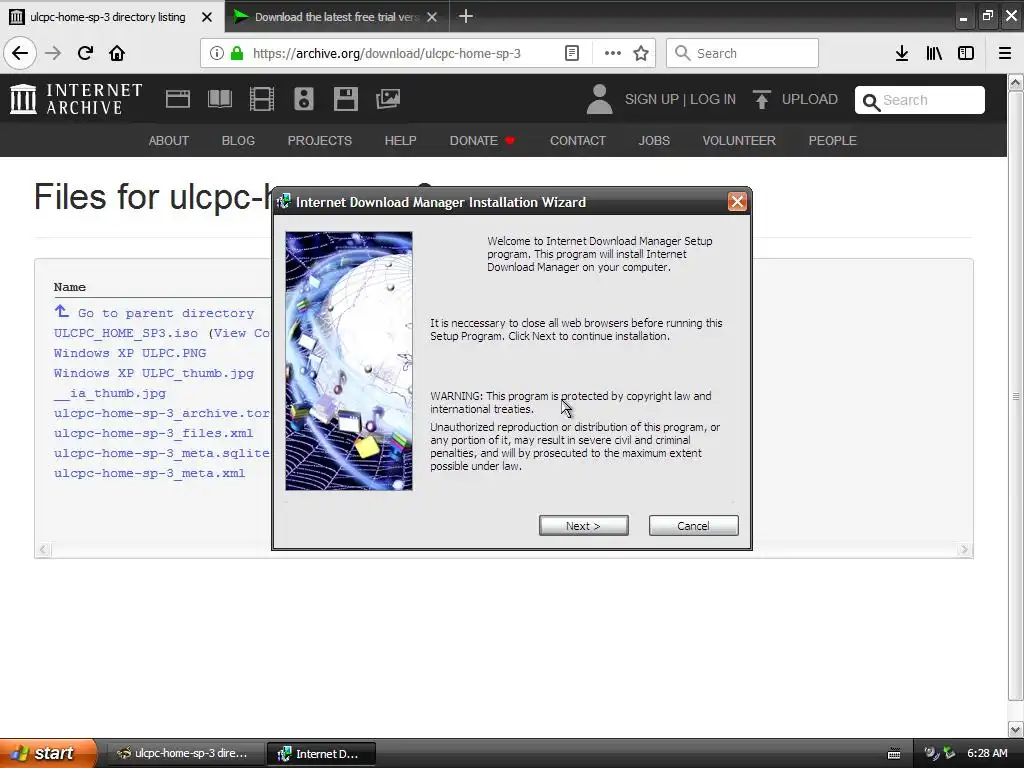The width and height of the screenshot is (1024, 768).
Task: Open the BLOG menu item
Action: [238, 140]
